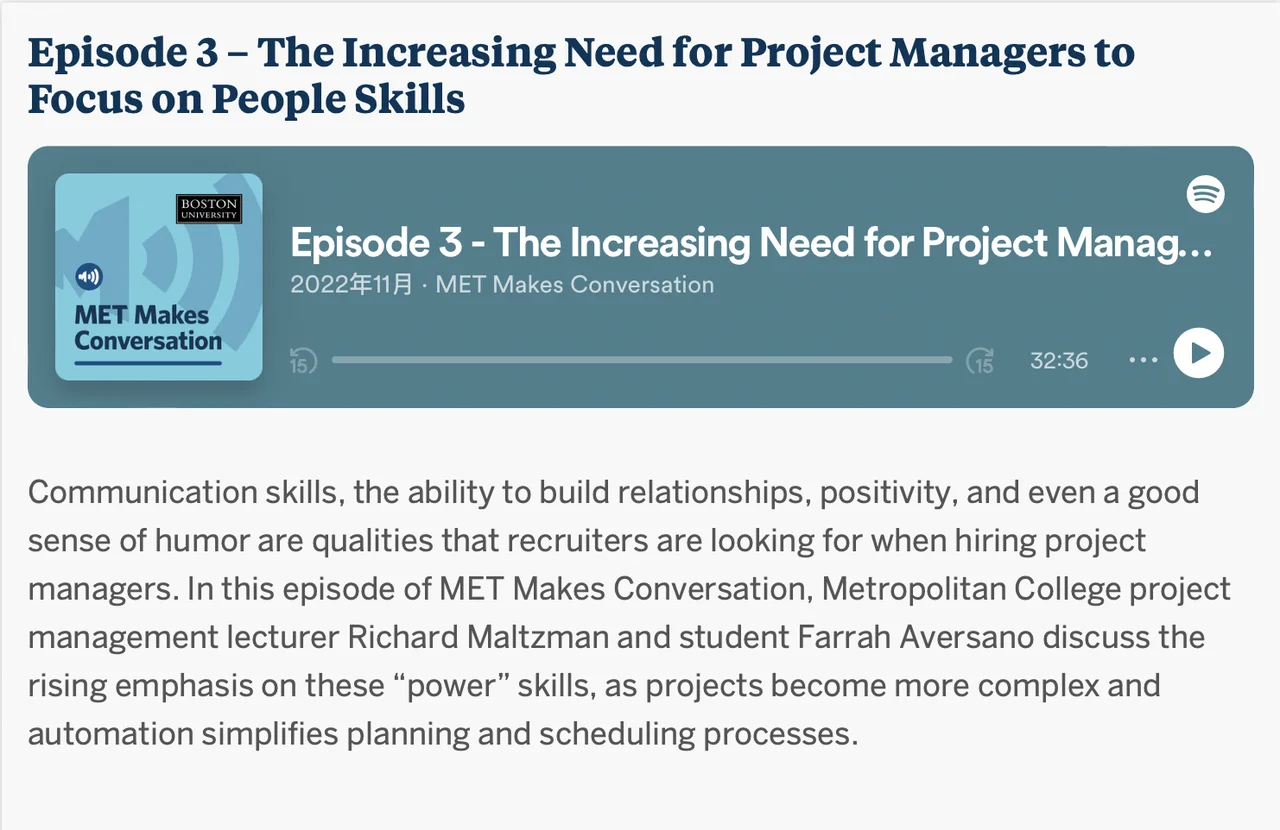
Task: Click the Boston University logo on cover
Action: point(208,209)
